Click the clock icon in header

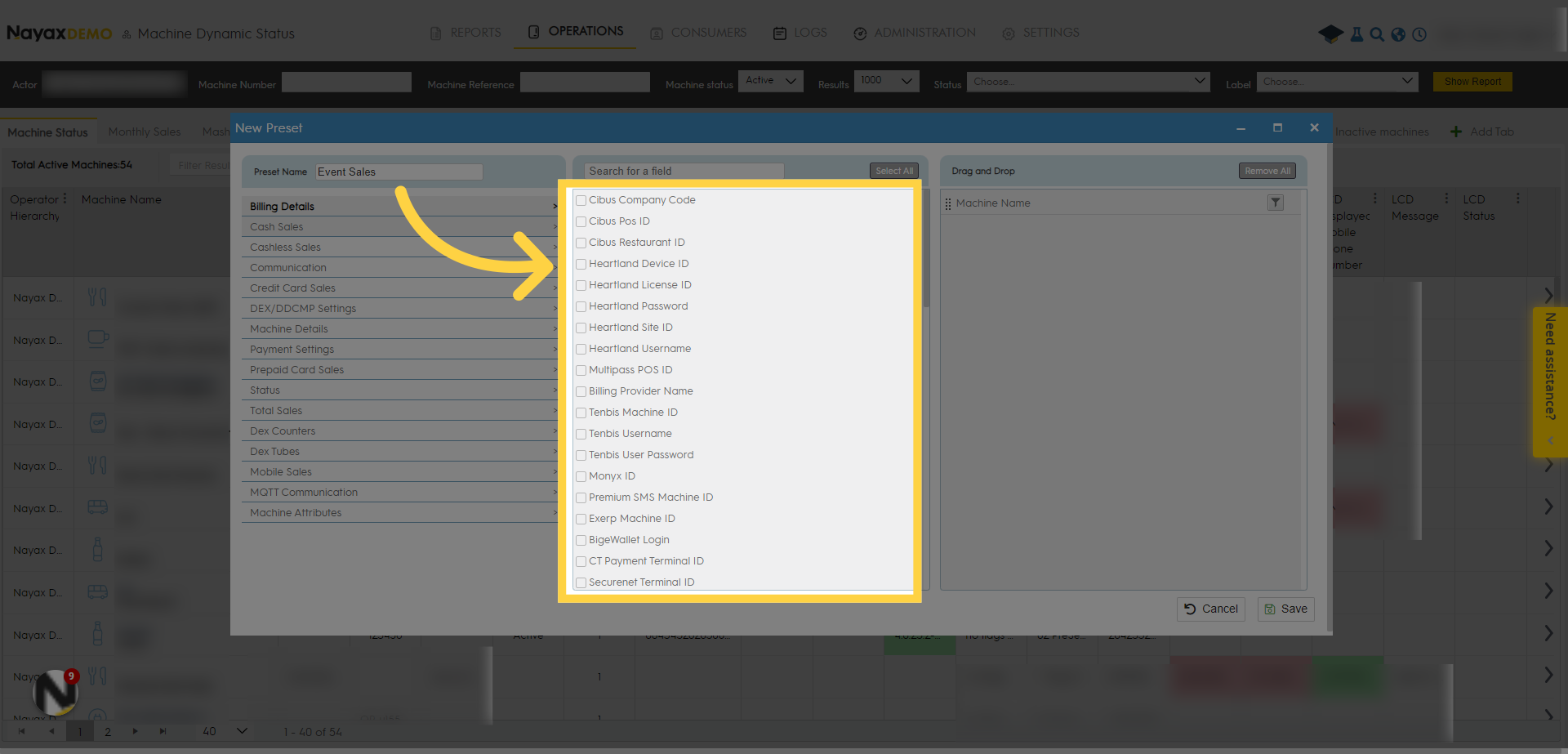coord(1419,34)
